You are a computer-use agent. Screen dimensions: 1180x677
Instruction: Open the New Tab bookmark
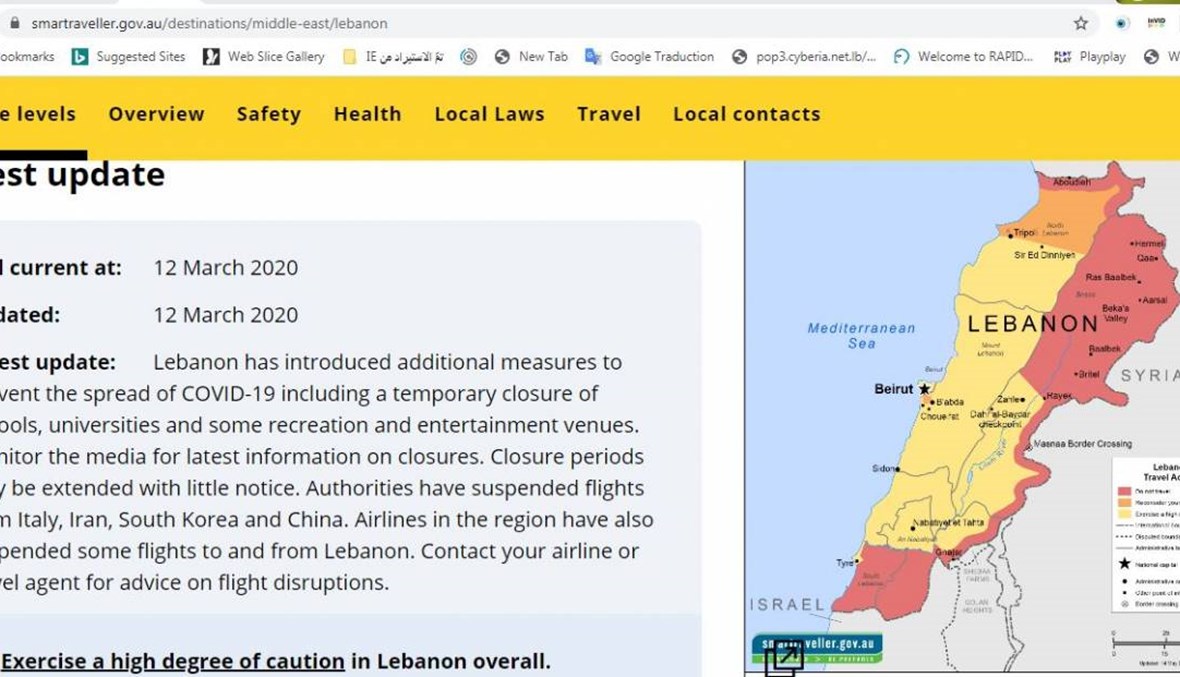tap(531, 57)
